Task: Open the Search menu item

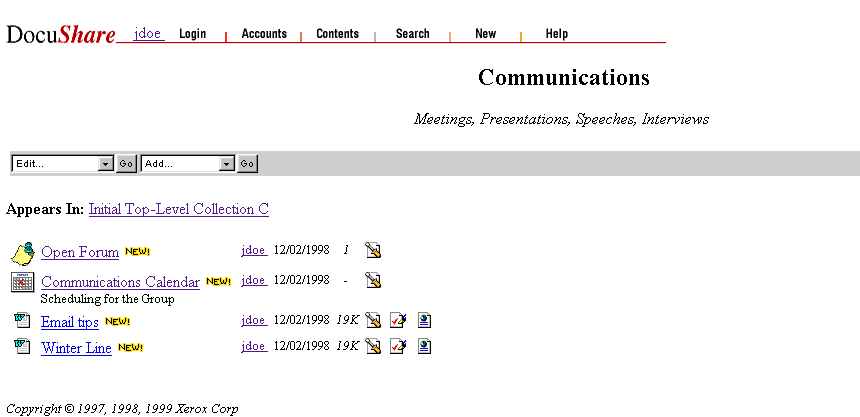Action: [x=412, y=34]
